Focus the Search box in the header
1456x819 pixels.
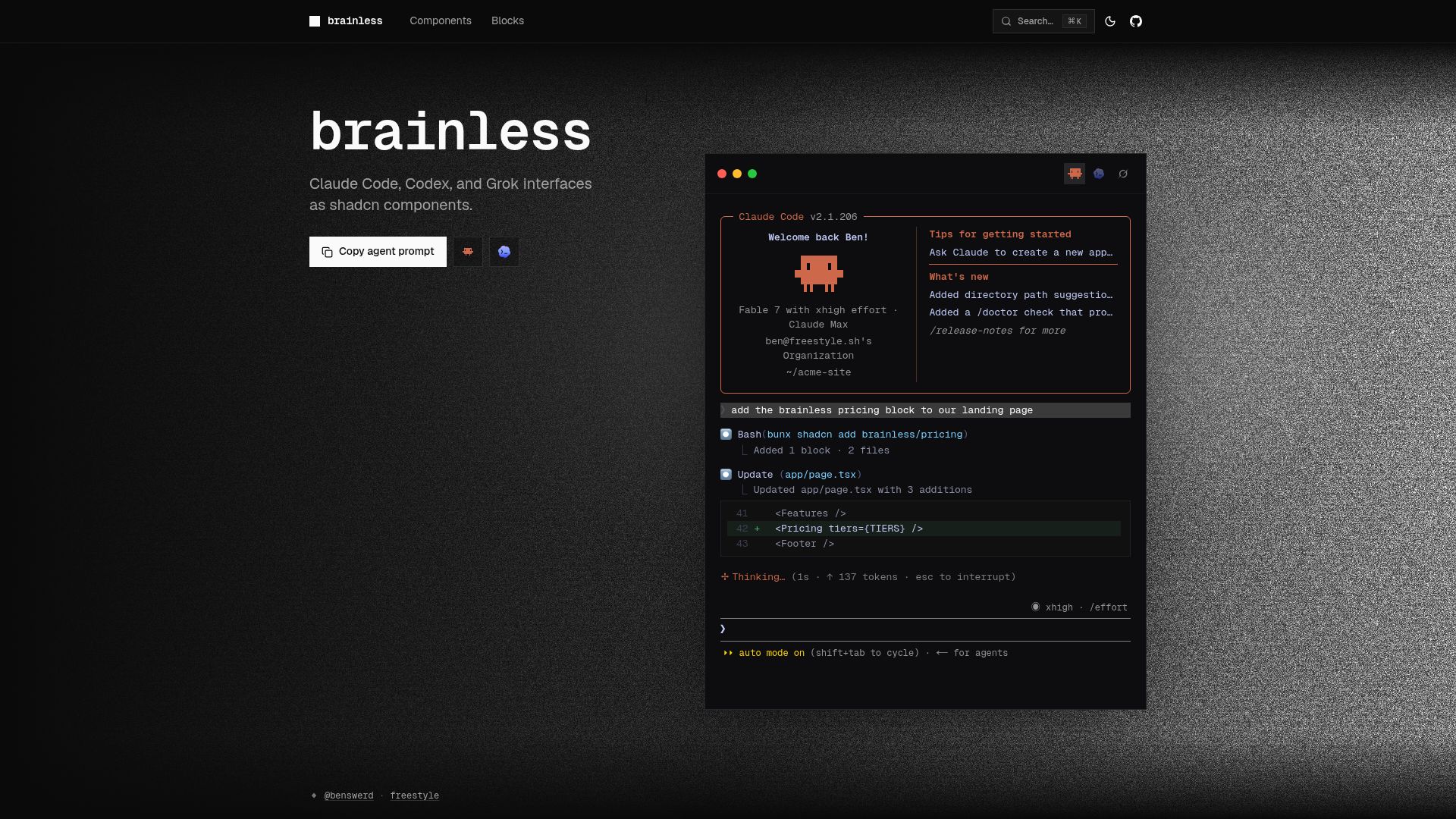[x=1043, y=21]
